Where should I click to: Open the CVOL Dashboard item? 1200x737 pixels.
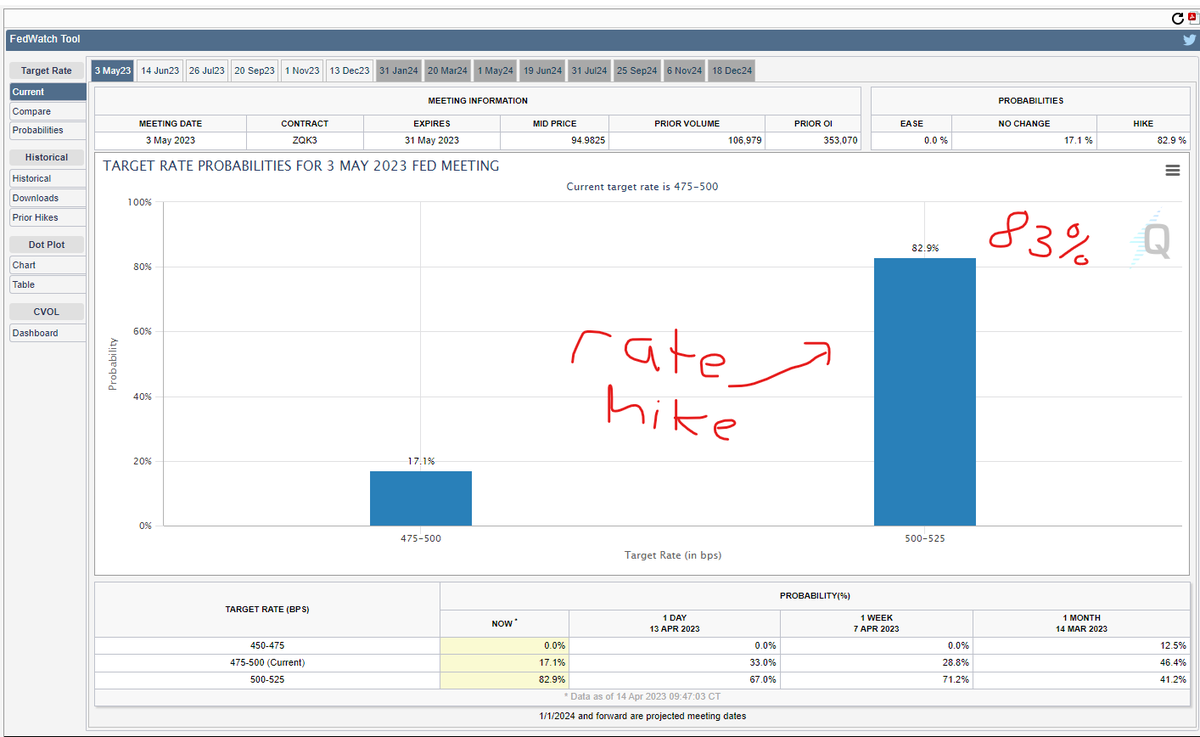47,333
